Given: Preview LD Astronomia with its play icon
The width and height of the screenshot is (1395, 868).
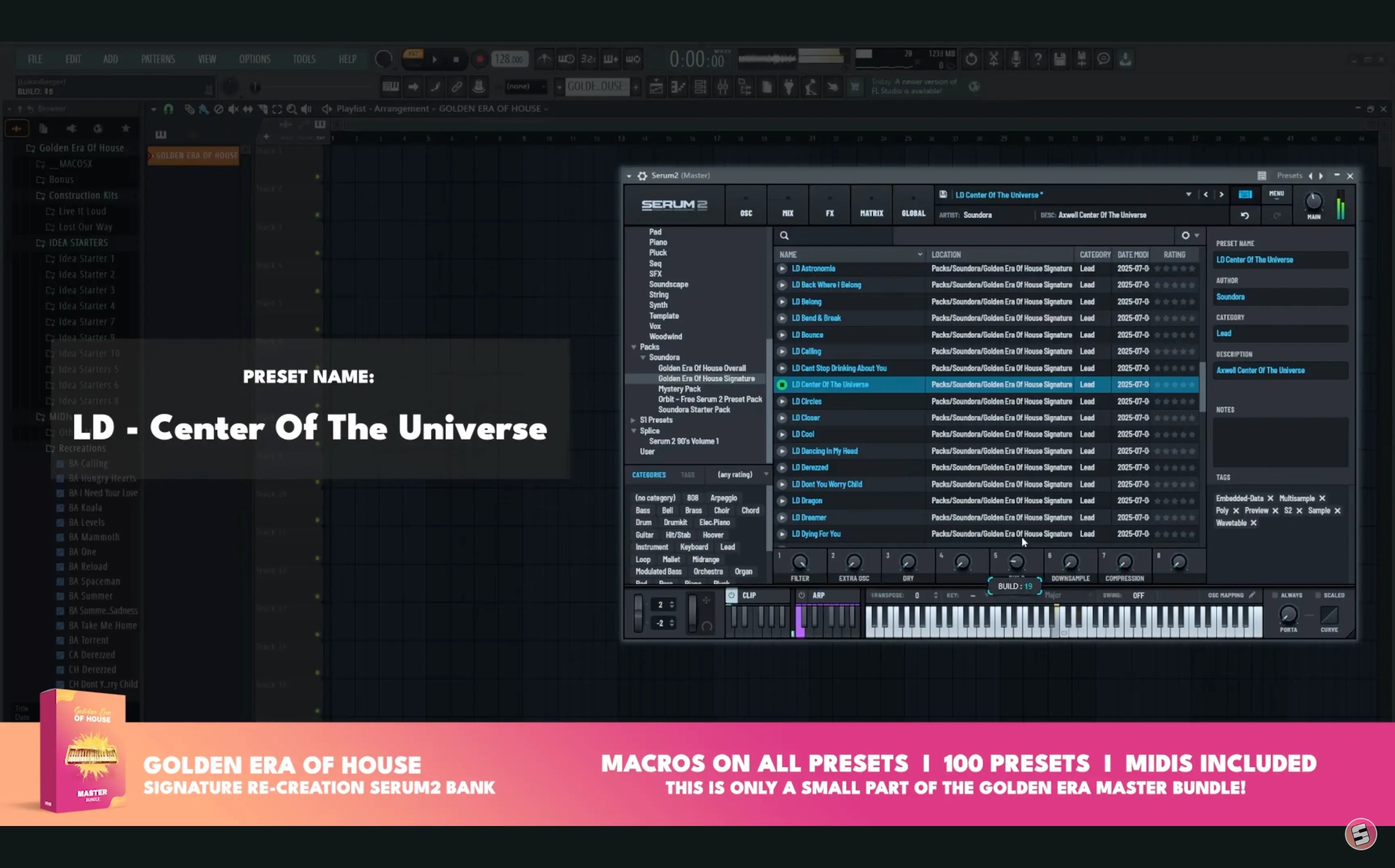Looking at the screenshot, I should point(782,268).
